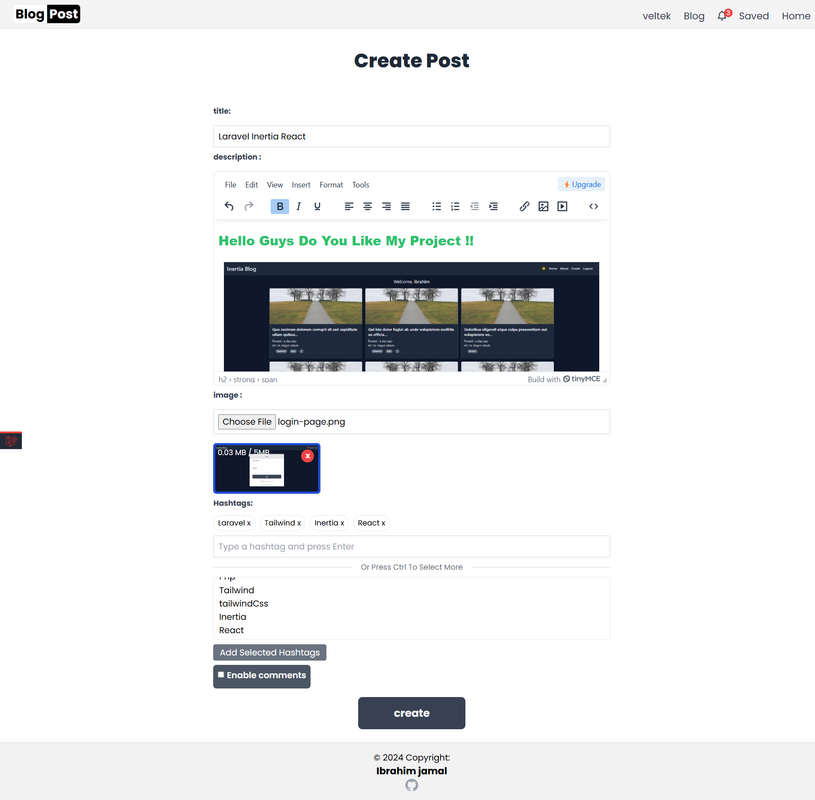This screenshot has width=815, height=800.
Task: Undo the last editor change
Action: coord(229,206)
